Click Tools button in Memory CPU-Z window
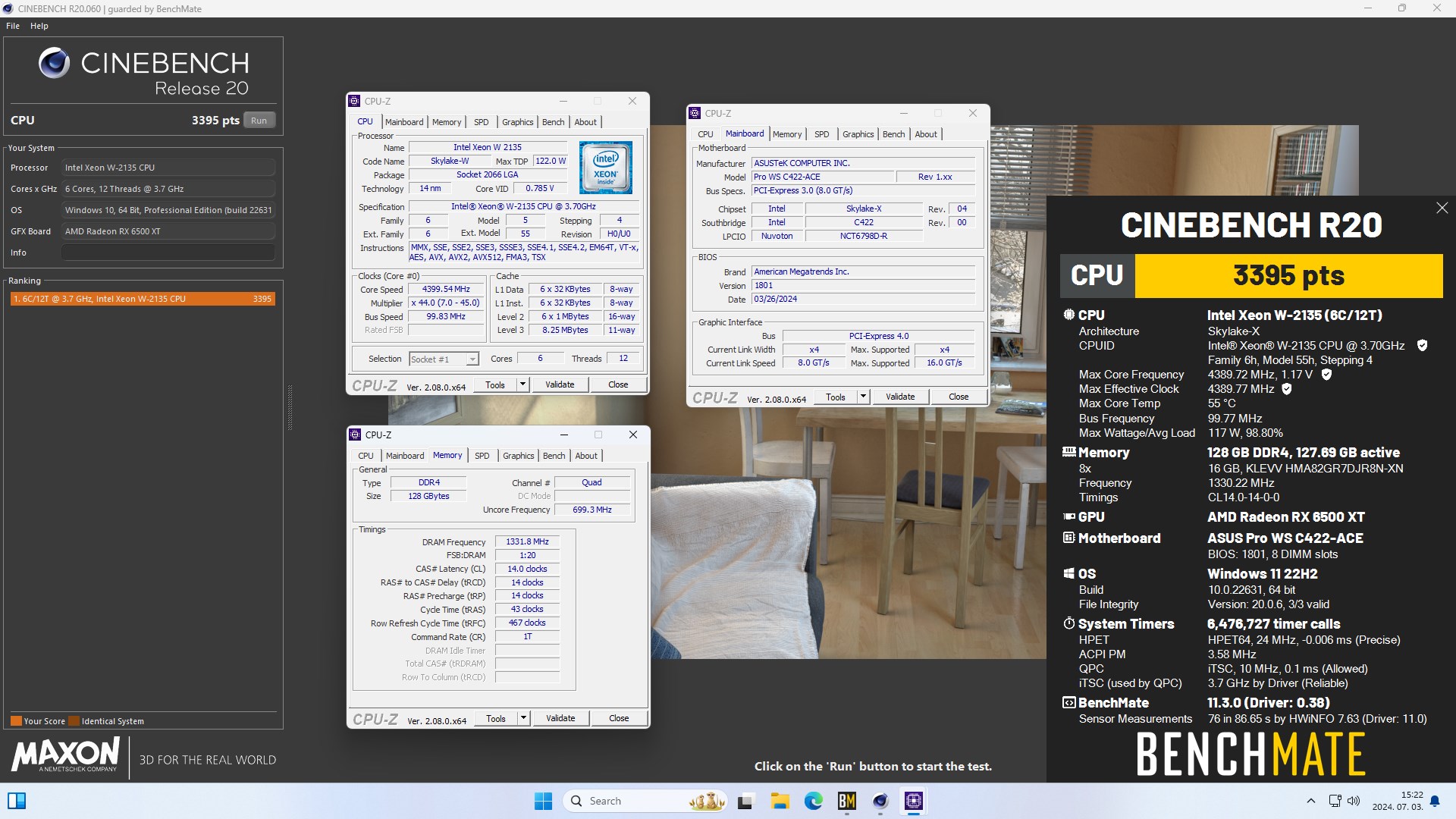The height and width of the screenshot is (819, 1456). click(496, 718)
